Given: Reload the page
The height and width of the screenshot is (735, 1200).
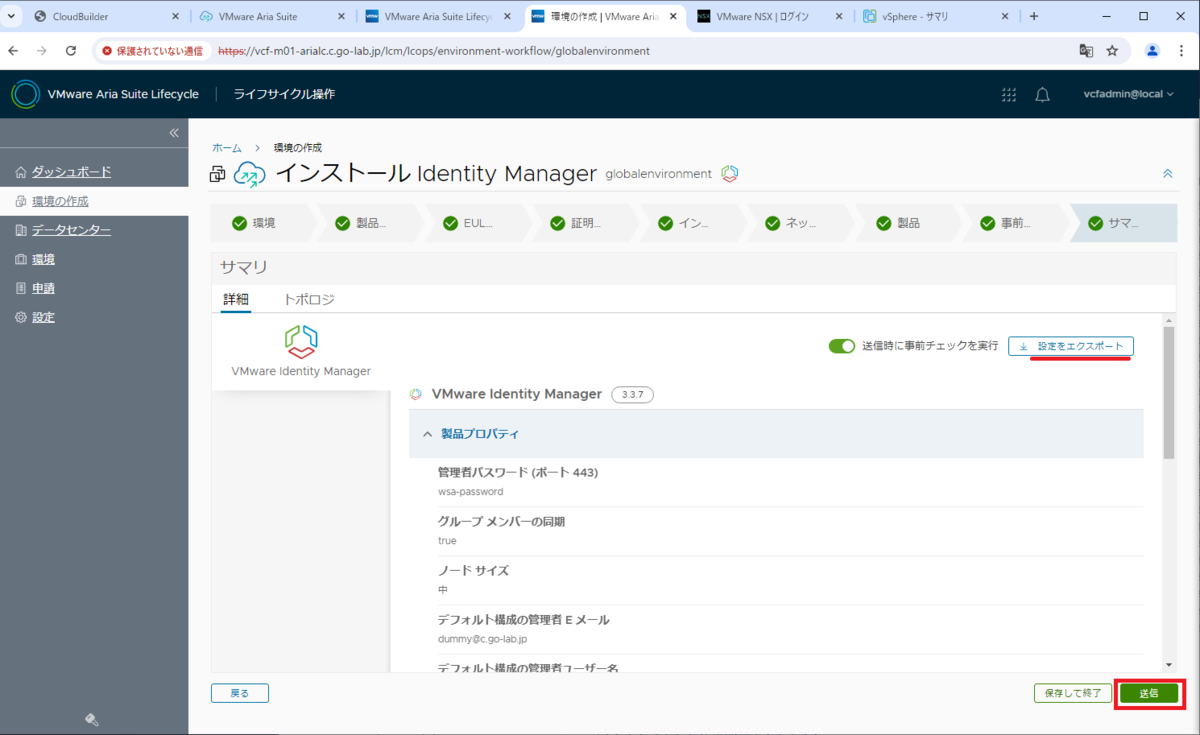Looking at the screenshot, I should click(x=71, y=50).
